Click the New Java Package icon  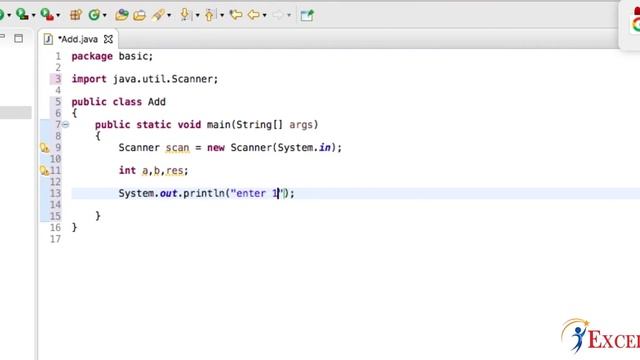point(76,15)
